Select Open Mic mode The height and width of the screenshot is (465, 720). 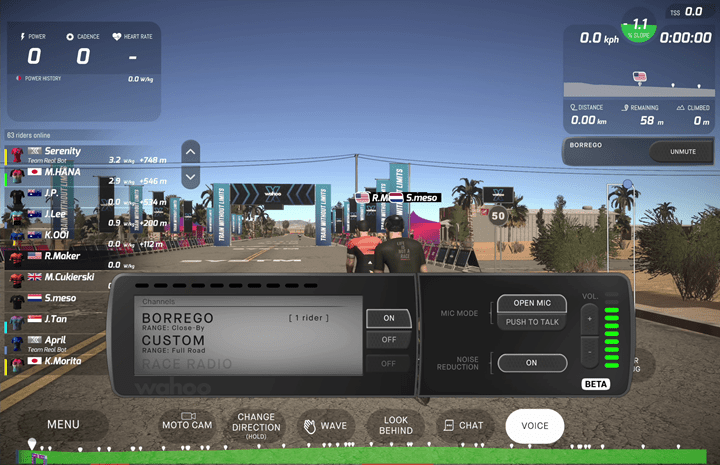pyautogui.click(x=532, y=303)
